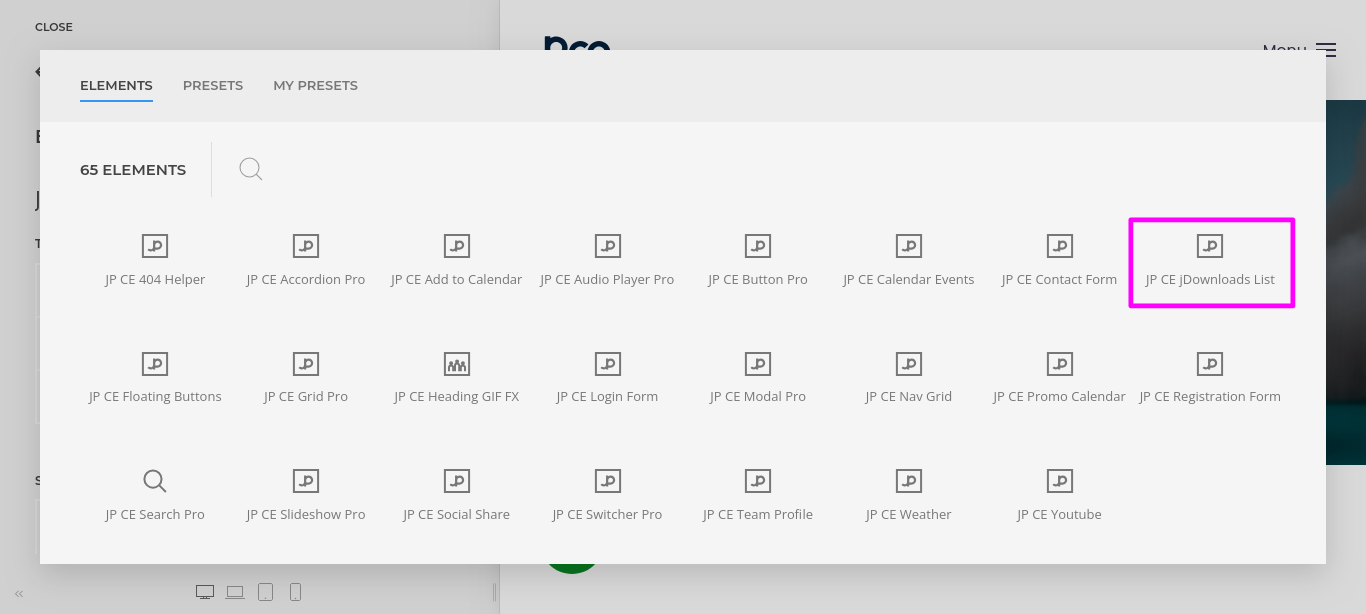
Task: Pick the JP CE Search Pro element
Action: click(x=155, y=496)
